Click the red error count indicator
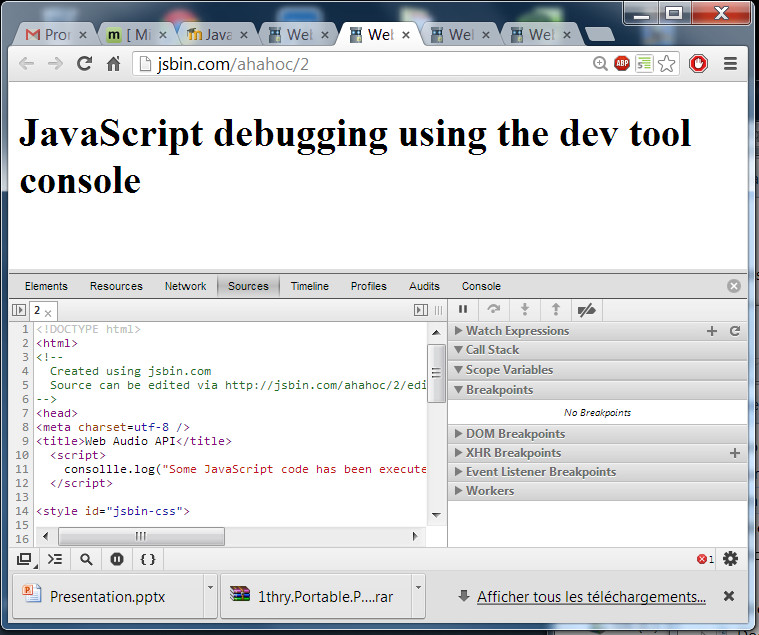 coord(705,559)
